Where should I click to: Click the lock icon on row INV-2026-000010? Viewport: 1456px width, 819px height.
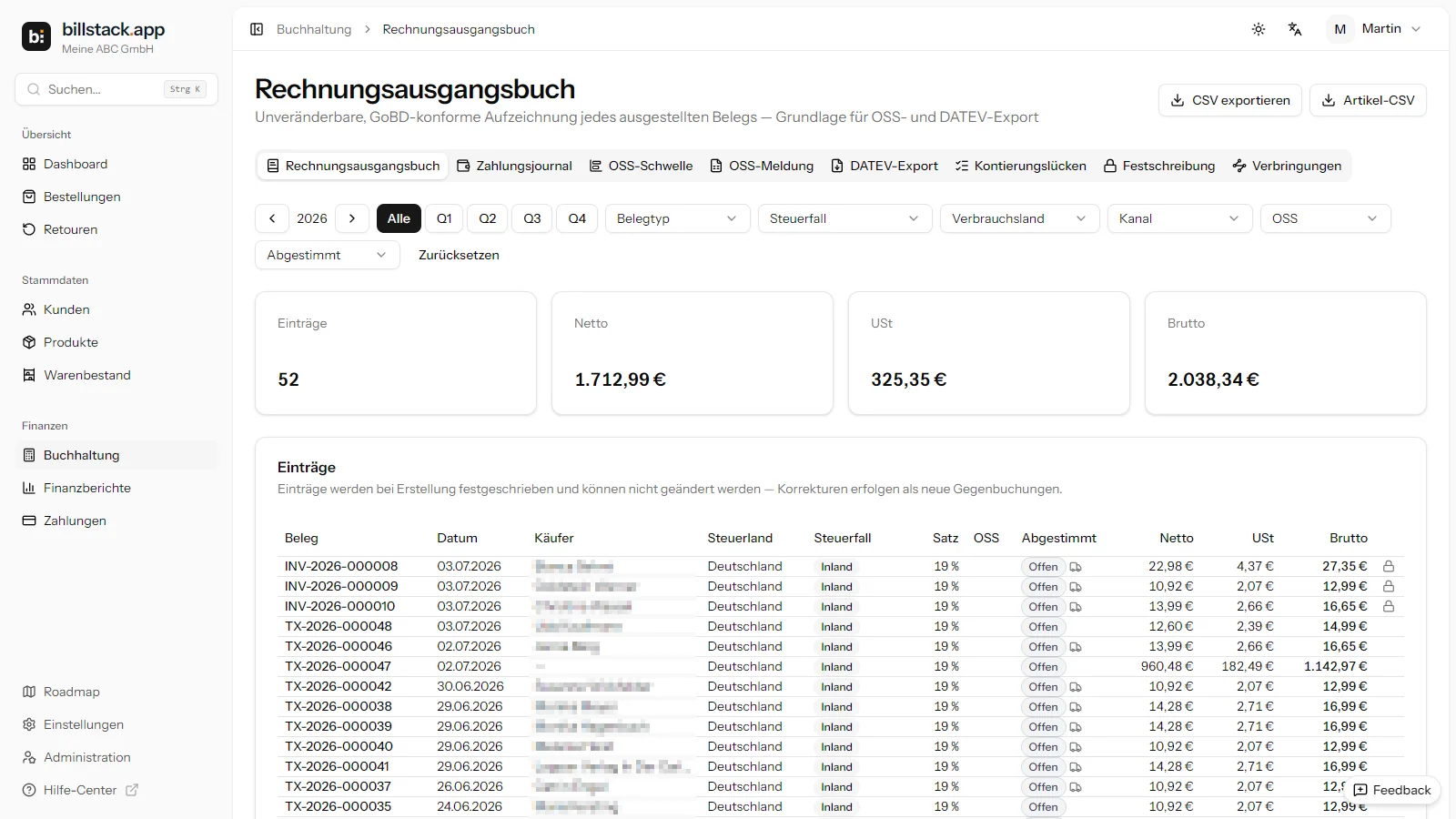1389,606
